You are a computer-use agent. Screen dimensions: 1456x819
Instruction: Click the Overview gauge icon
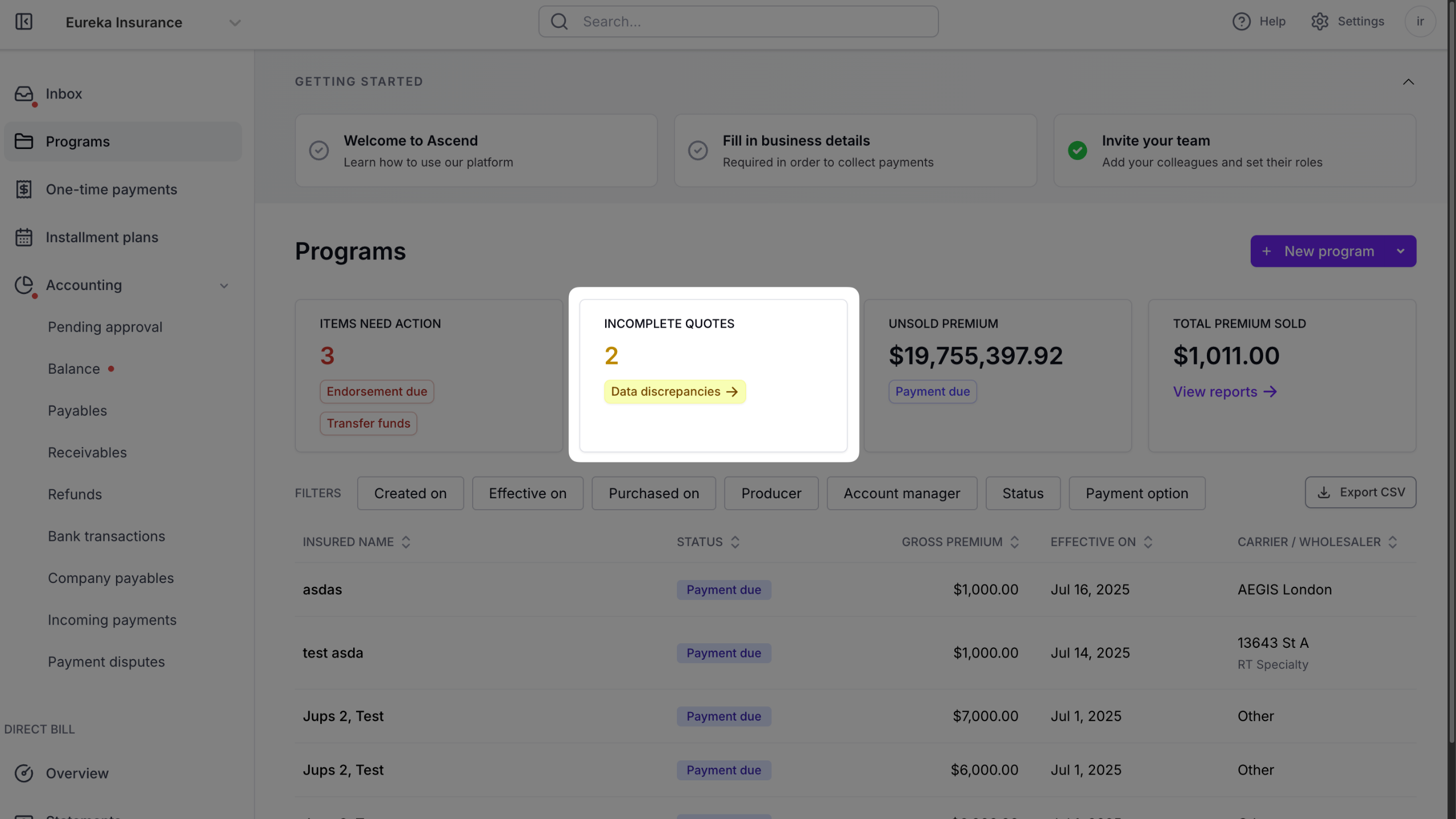coord(24,773)
